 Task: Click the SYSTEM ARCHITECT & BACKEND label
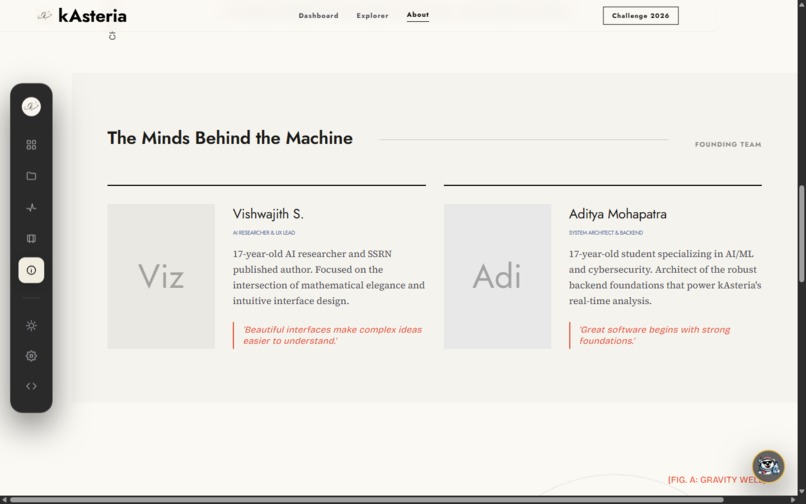[x=606, y=233]
